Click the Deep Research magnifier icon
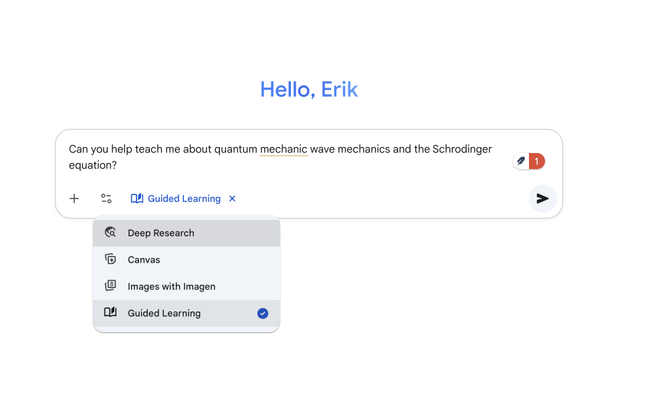The width and height of the screenshot is (650, 403). click(111, 233)
